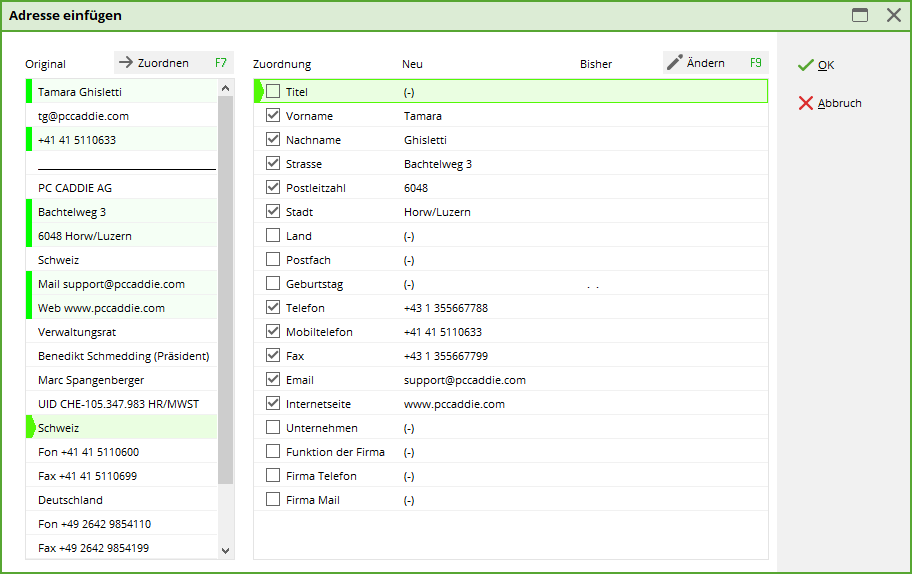Check the Geburtstag checkbox
Image resolution: width=912 pixels, height=574 pixels.
click(x=273, y=284)
